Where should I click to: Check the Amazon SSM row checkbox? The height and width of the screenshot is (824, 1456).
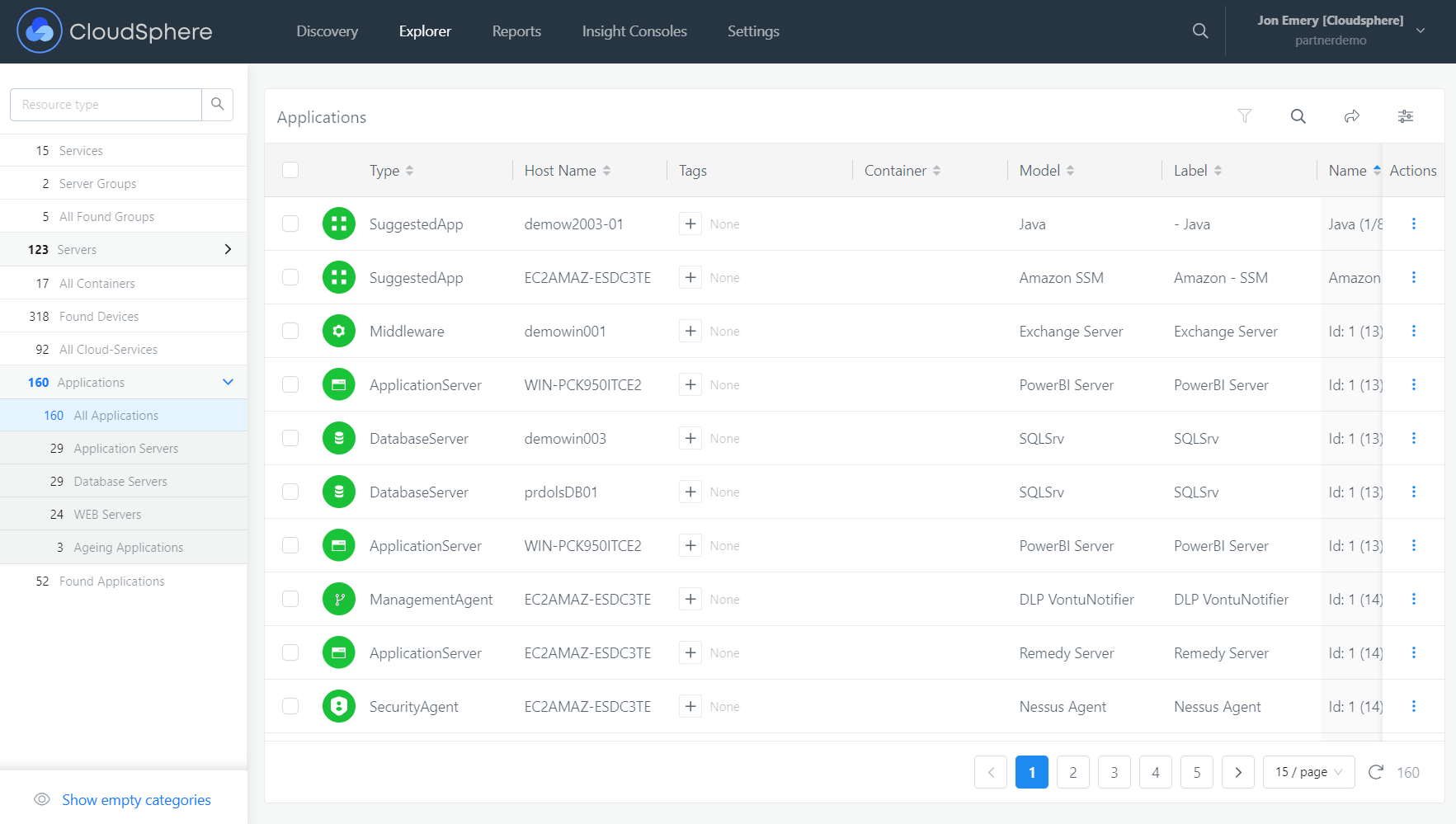(x=290, y=277)
